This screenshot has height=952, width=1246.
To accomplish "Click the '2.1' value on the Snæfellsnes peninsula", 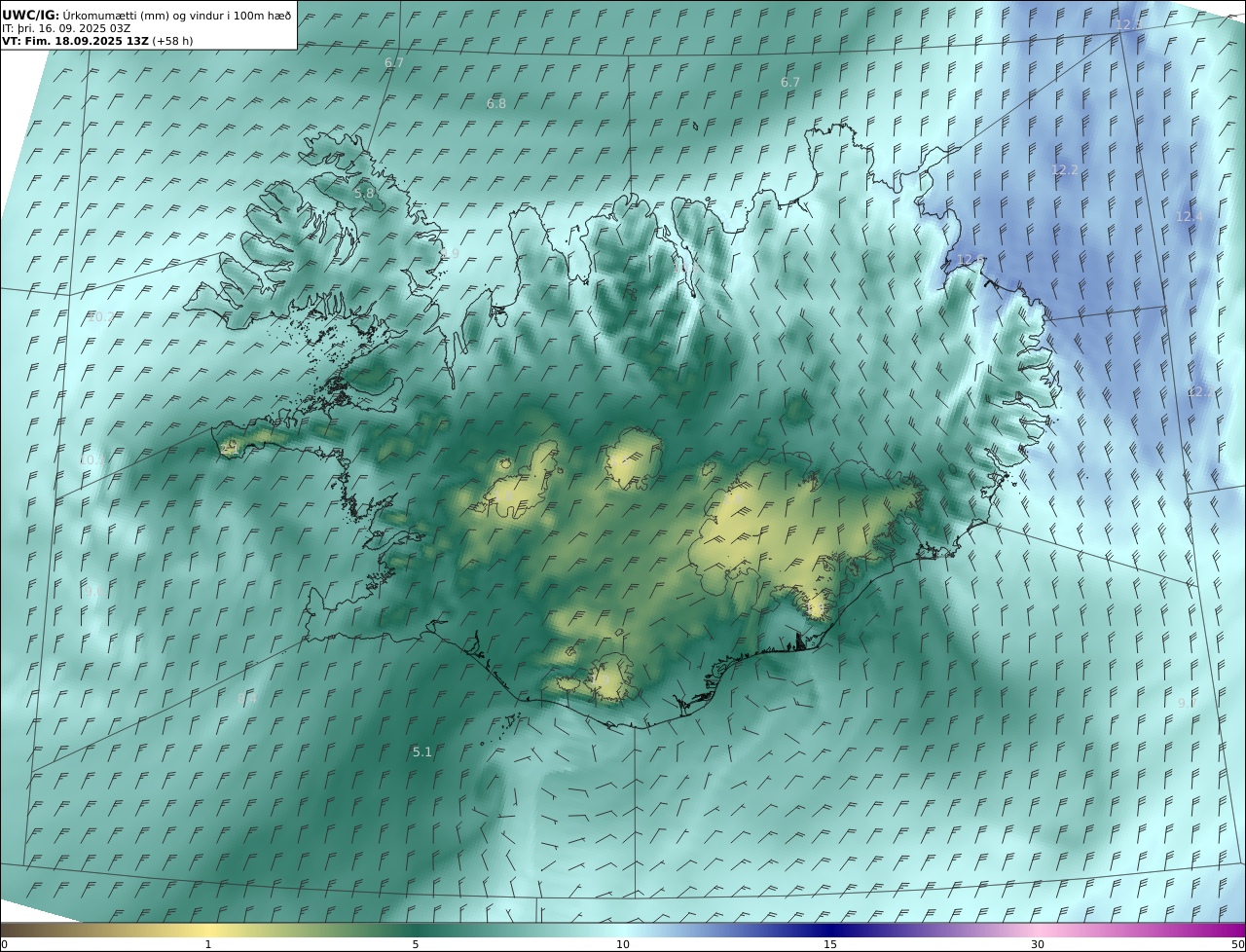I will click(231, 447).
